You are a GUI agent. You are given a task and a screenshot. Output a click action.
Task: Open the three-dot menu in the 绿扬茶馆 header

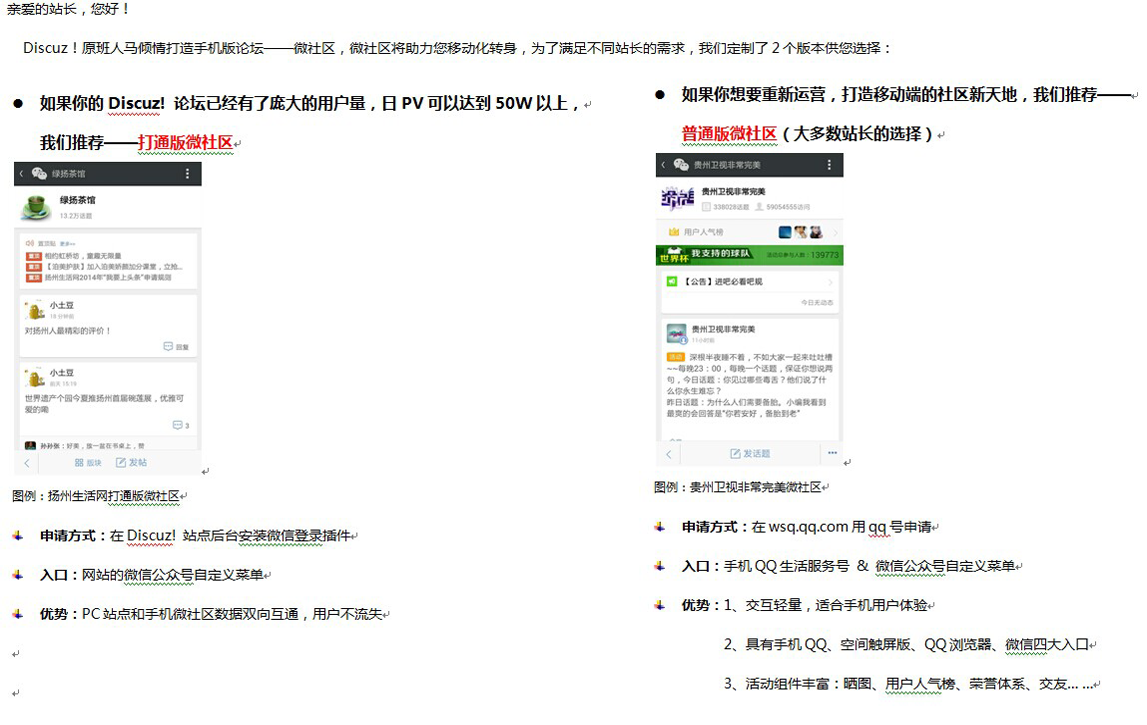[187, 173]
